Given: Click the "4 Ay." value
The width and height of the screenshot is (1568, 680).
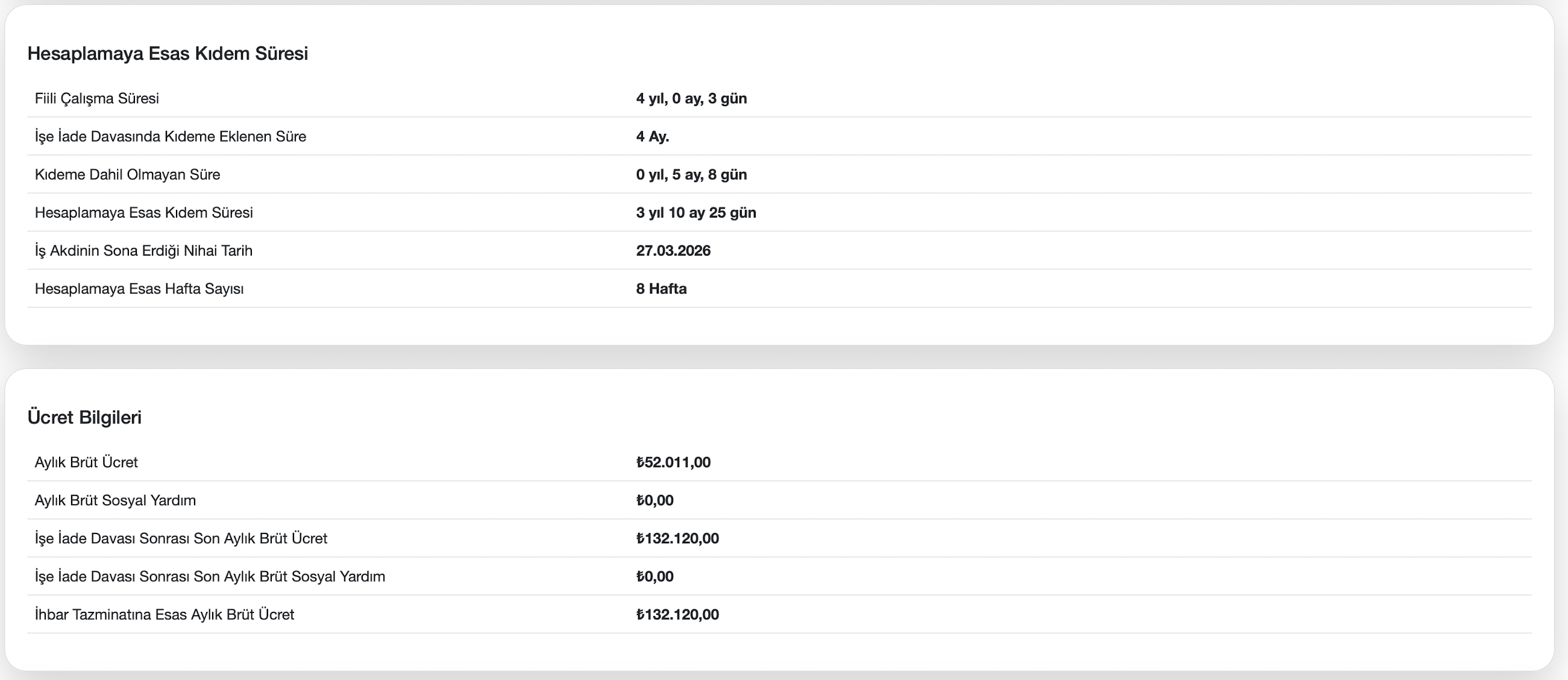Looking at the screenshot, I should click(x=653, y=136).
